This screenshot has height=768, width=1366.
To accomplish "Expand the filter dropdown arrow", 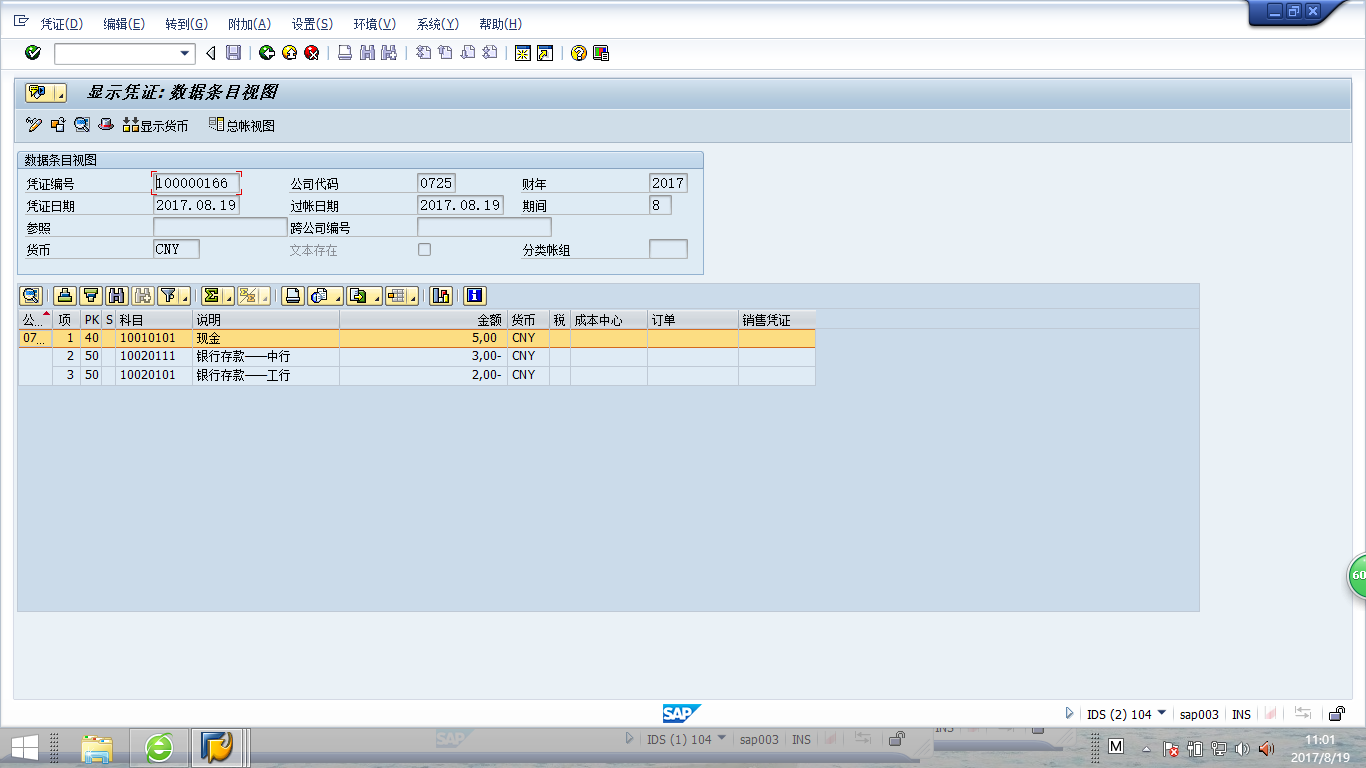I will tap(185, 295).
